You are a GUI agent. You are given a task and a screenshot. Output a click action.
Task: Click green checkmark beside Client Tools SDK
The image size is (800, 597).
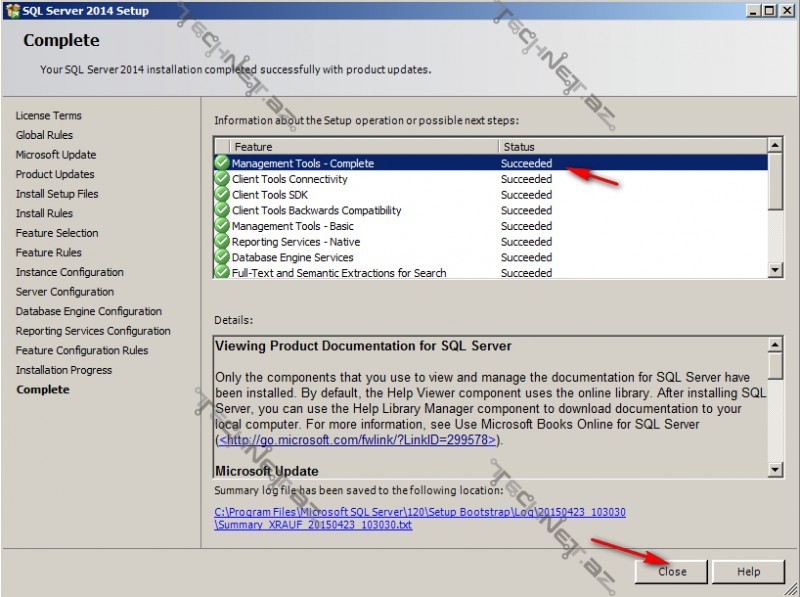point(222,195)
